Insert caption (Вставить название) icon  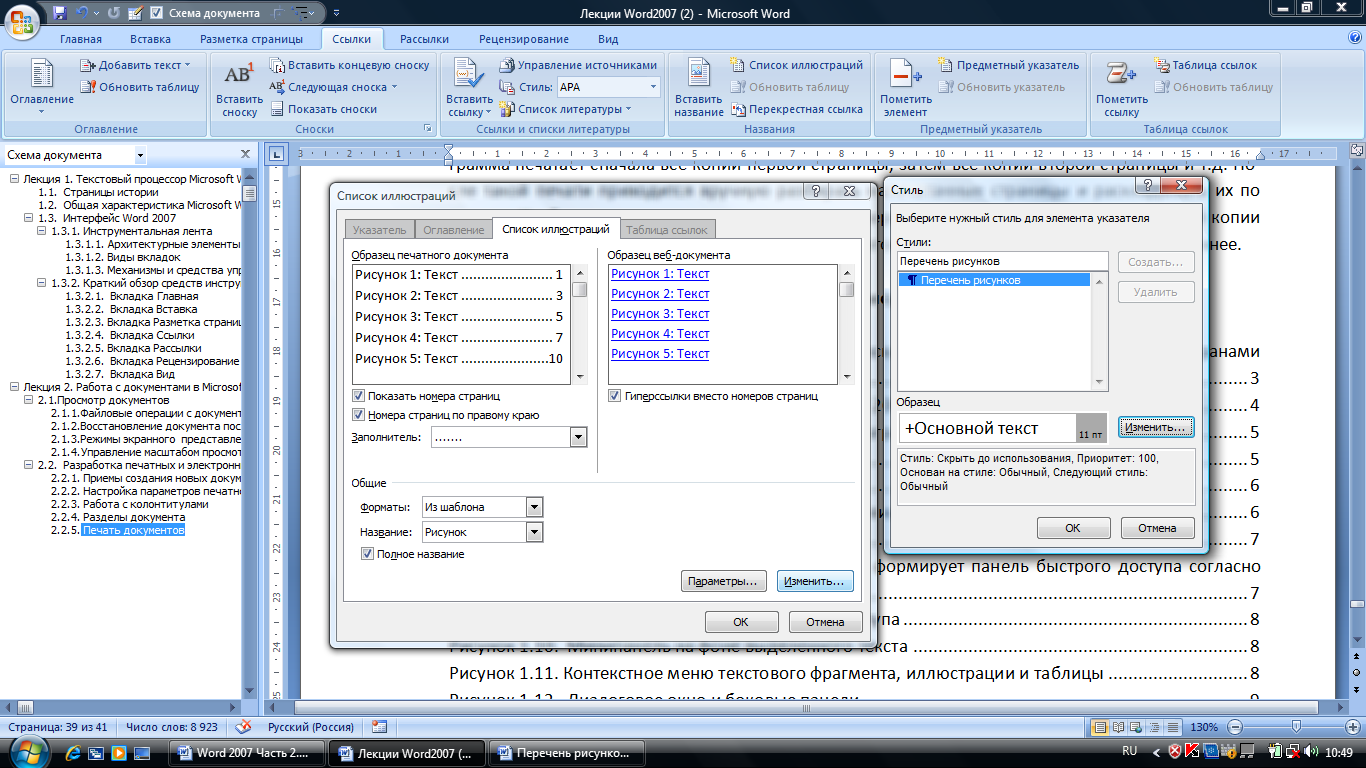[x=698, y=88]
